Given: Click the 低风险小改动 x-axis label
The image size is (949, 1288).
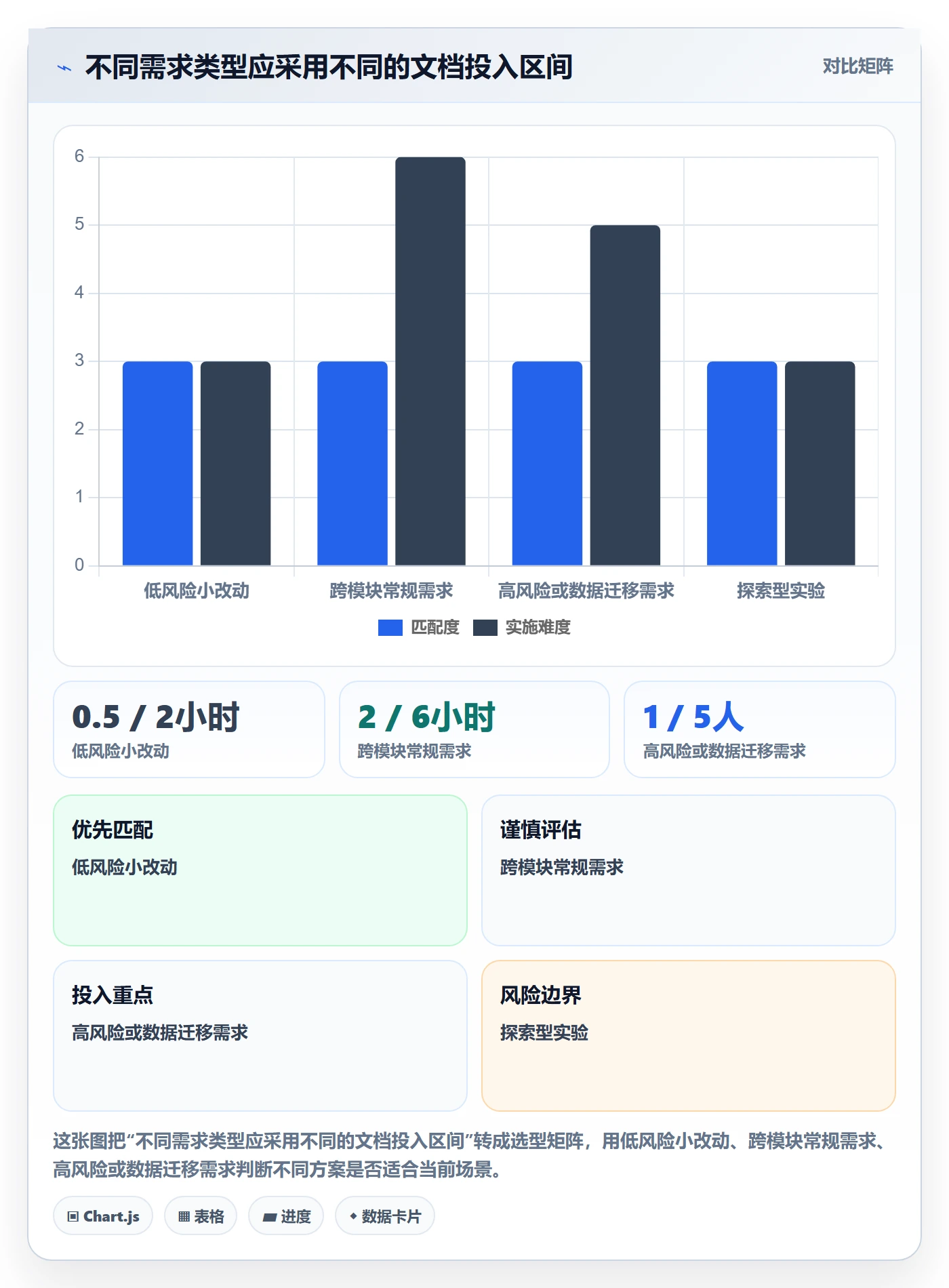Looking at the screenshot, I should (x=197, y=591).
